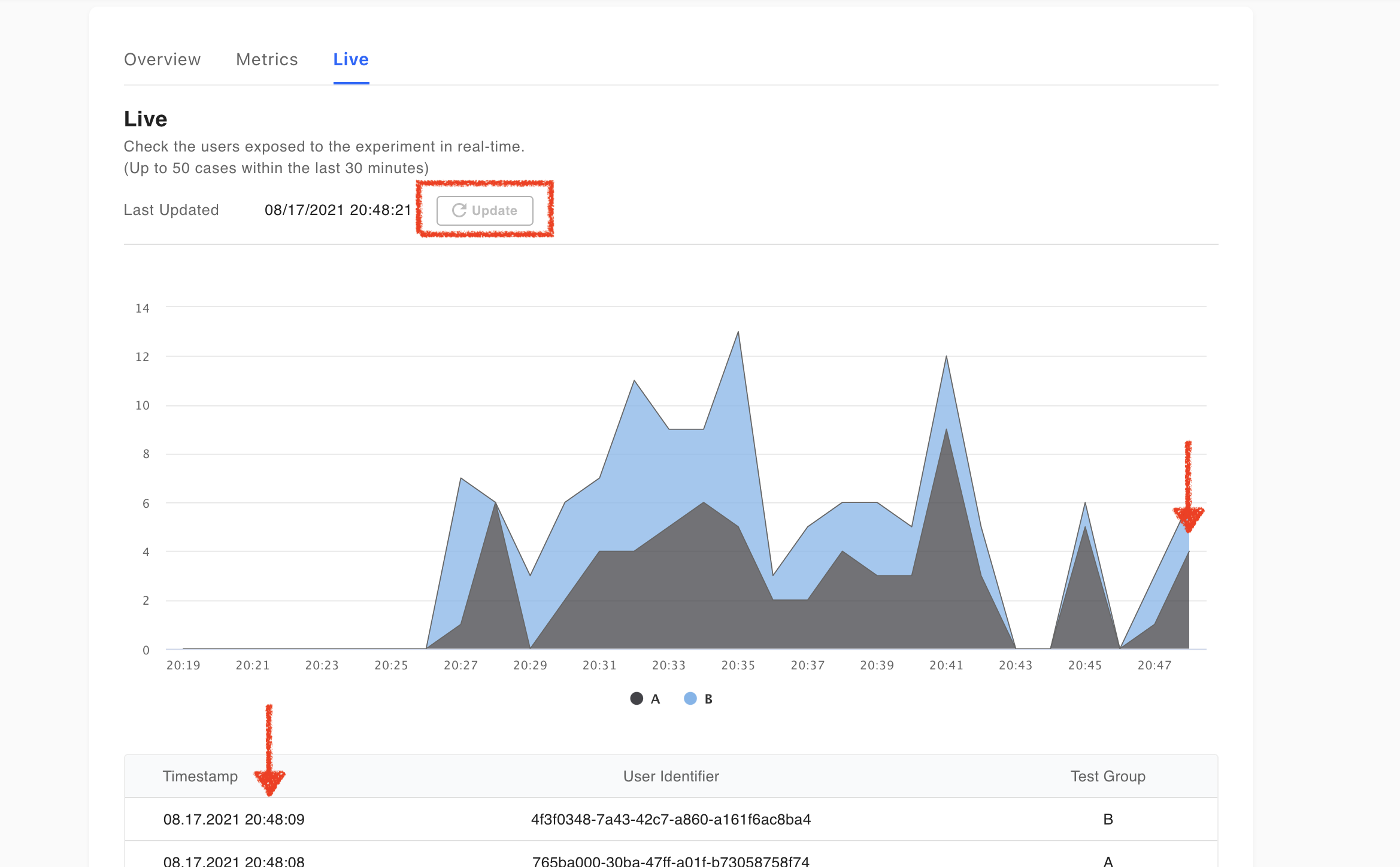Viewport: 1400px width, 867px height.
Task: Click the Timestamp column header
Action: (x=200, y=776)
